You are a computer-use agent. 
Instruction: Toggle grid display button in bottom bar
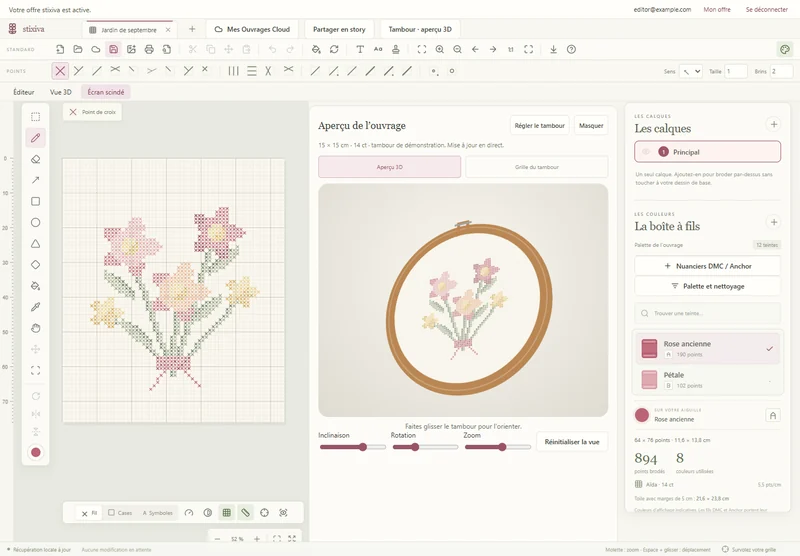[227, 513]
